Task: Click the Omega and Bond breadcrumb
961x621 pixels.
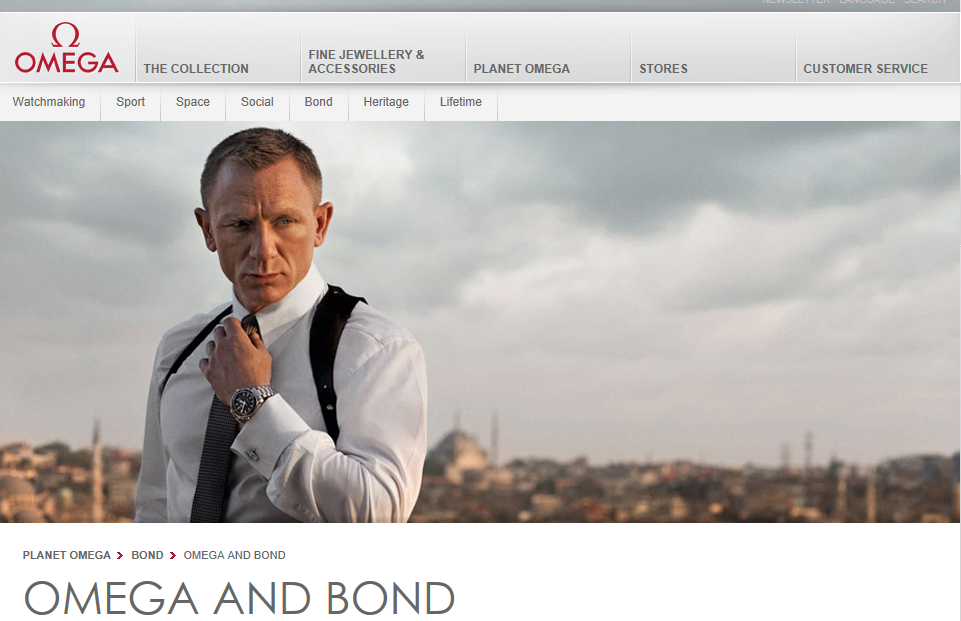Action: click(234, 555)
